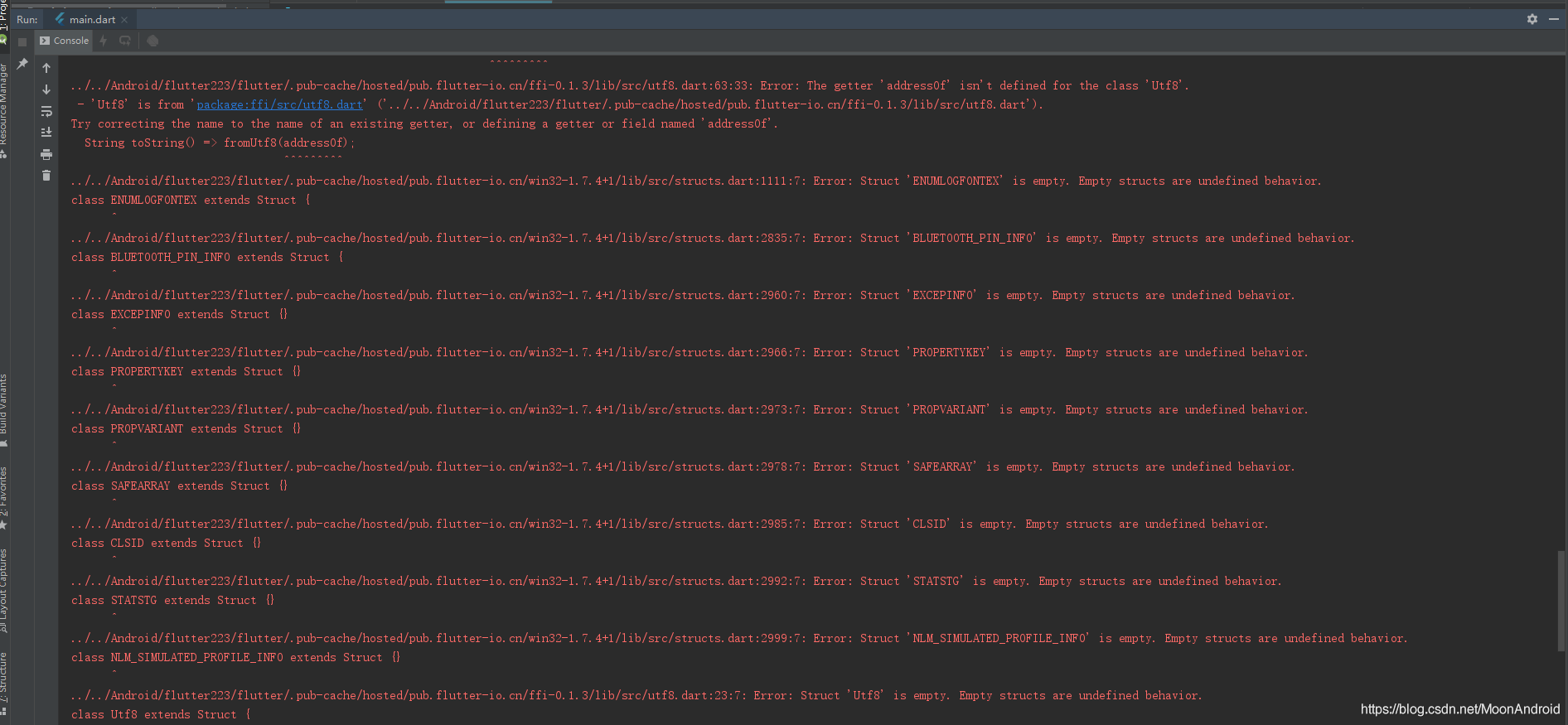1568x725 pixels.
Task: Click the console vertical scrollbar thumb
Action: coord(1561,600)
